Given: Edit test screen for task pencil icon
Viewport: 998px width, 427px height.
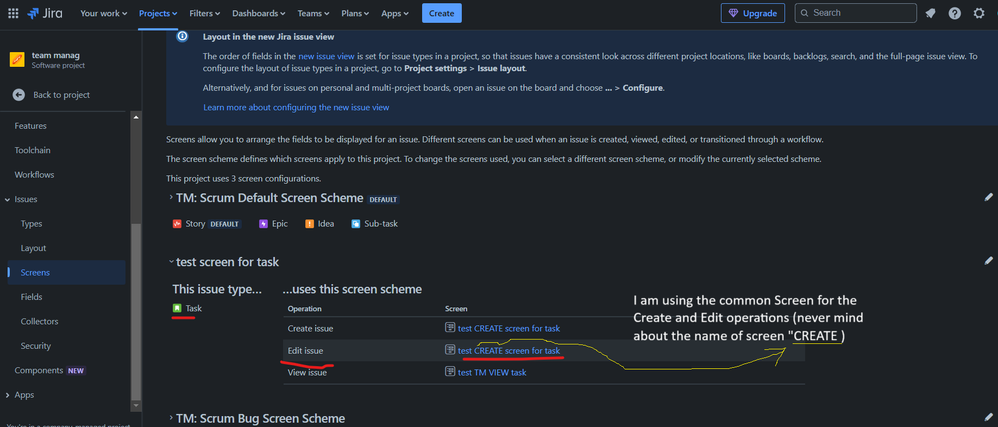Looking at the screenshot, I should pyautogui.click(x=988, y=260).
